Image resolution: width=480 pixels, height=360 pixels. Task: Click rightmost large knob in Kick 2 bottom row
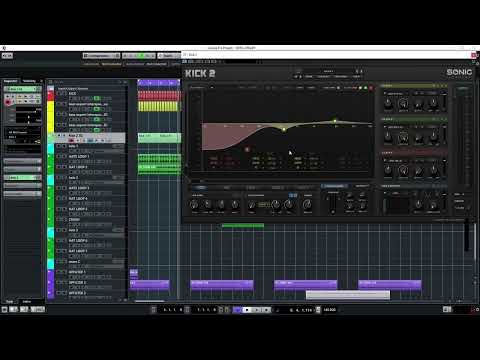click(307, 204)
